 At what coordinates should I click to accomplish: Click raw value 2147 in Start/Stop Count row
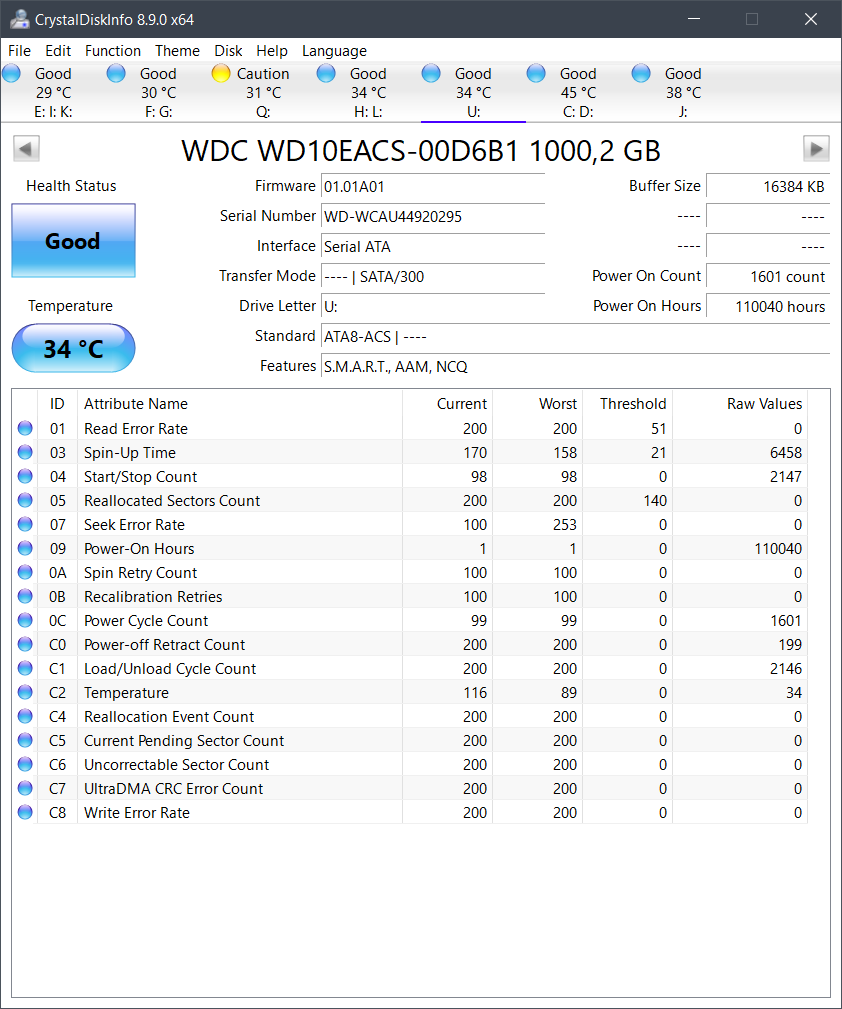click(785, 476)
